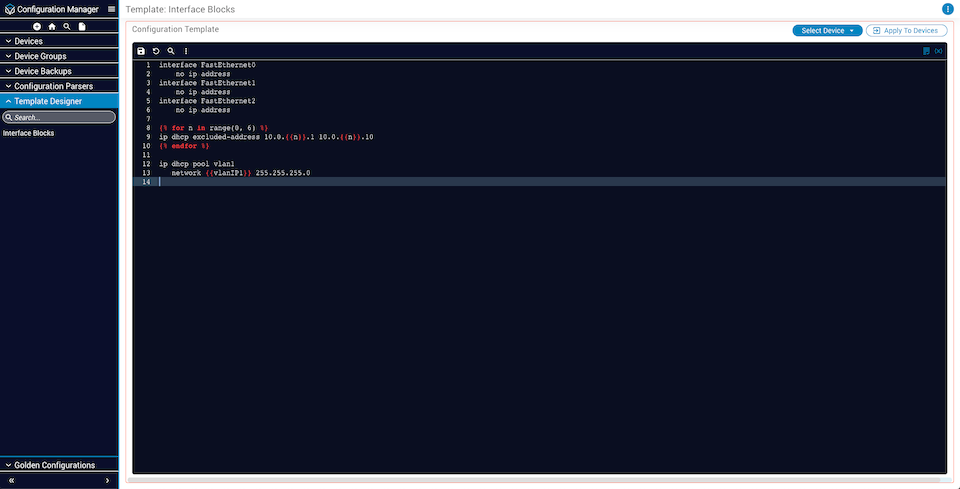
Task: Expand the Devices section
Action: [x=59, y=41]
